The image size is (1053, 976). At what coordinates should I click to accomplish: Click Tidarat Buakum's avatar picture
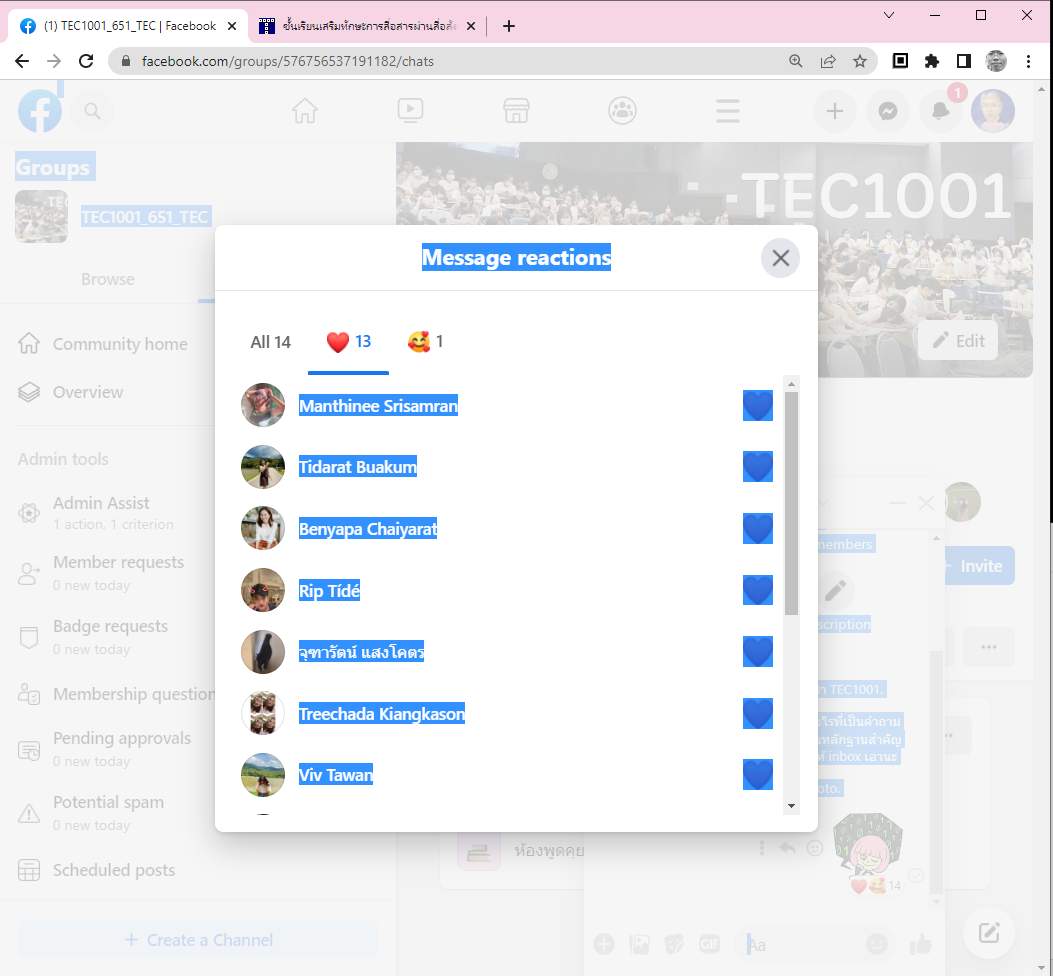(x=263, y=467)
